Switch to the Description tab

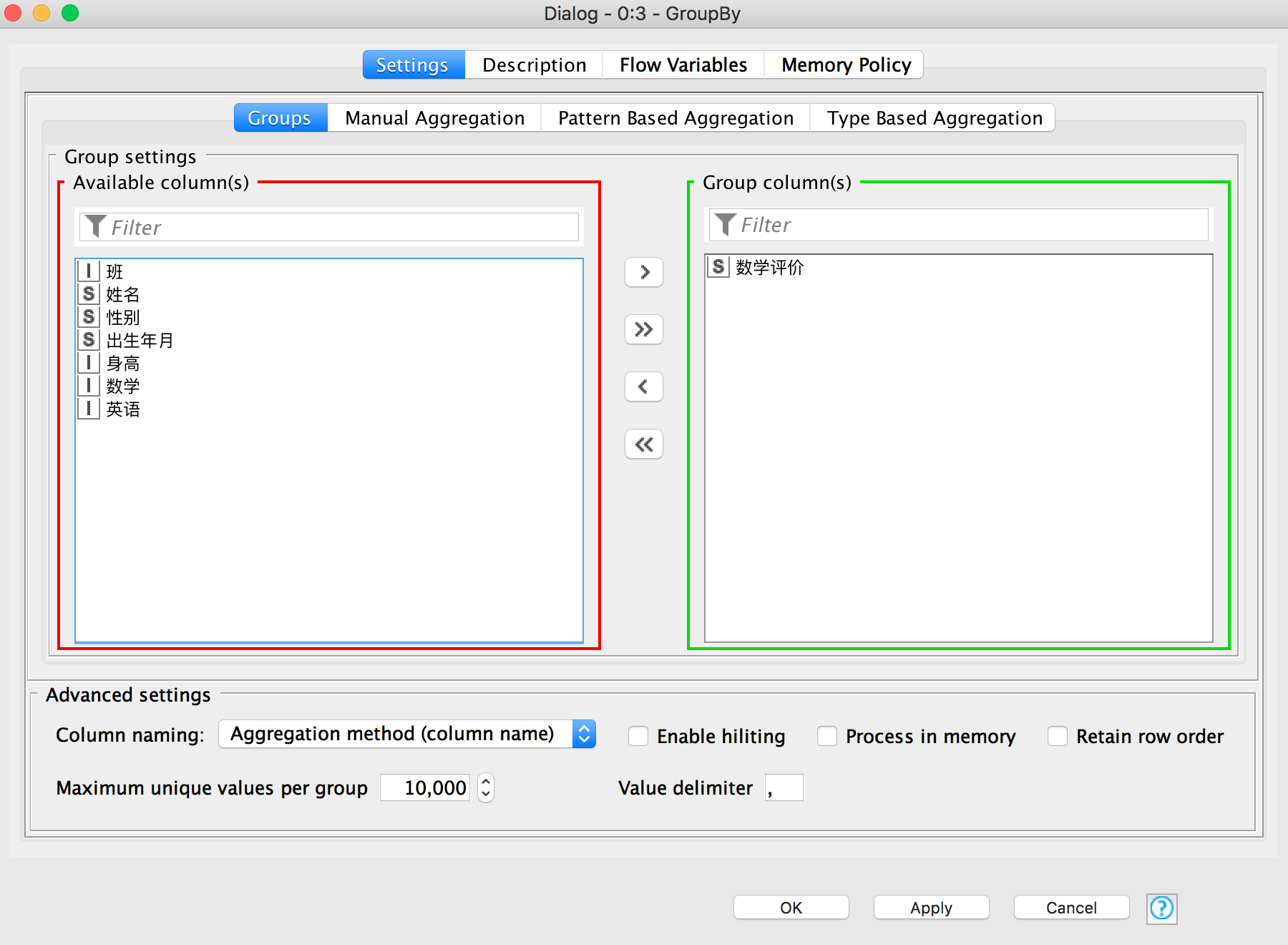534,65
